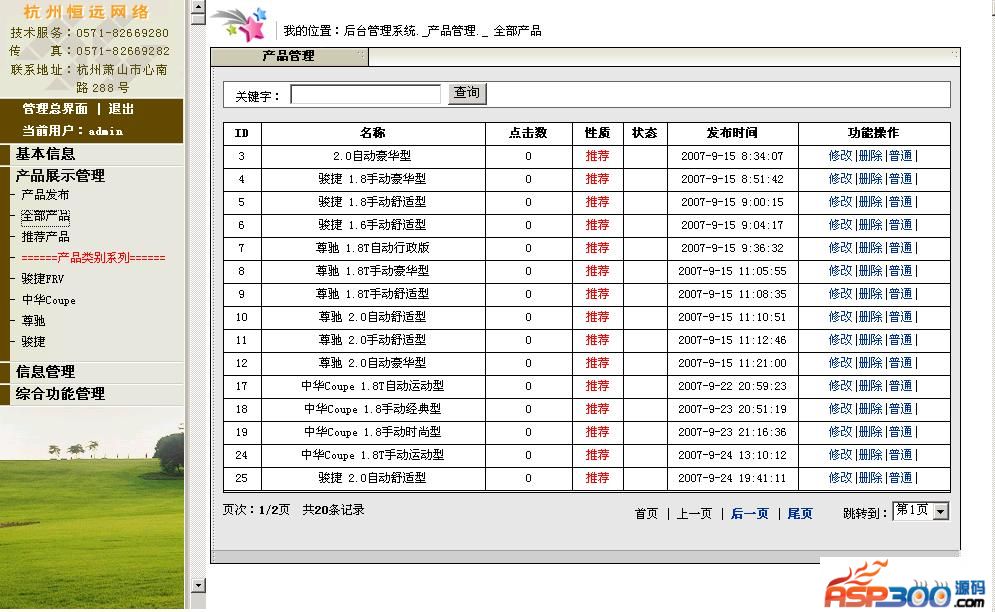995x612 pixels.
Task: Click 退出 to log out
Action: 121,109
